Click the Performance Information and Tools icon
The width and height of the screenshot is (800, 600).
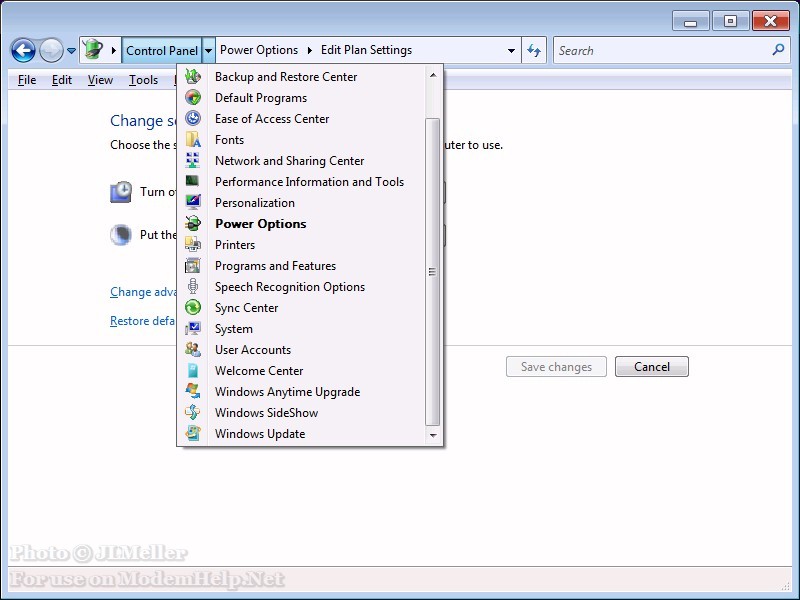coord(193,181)
